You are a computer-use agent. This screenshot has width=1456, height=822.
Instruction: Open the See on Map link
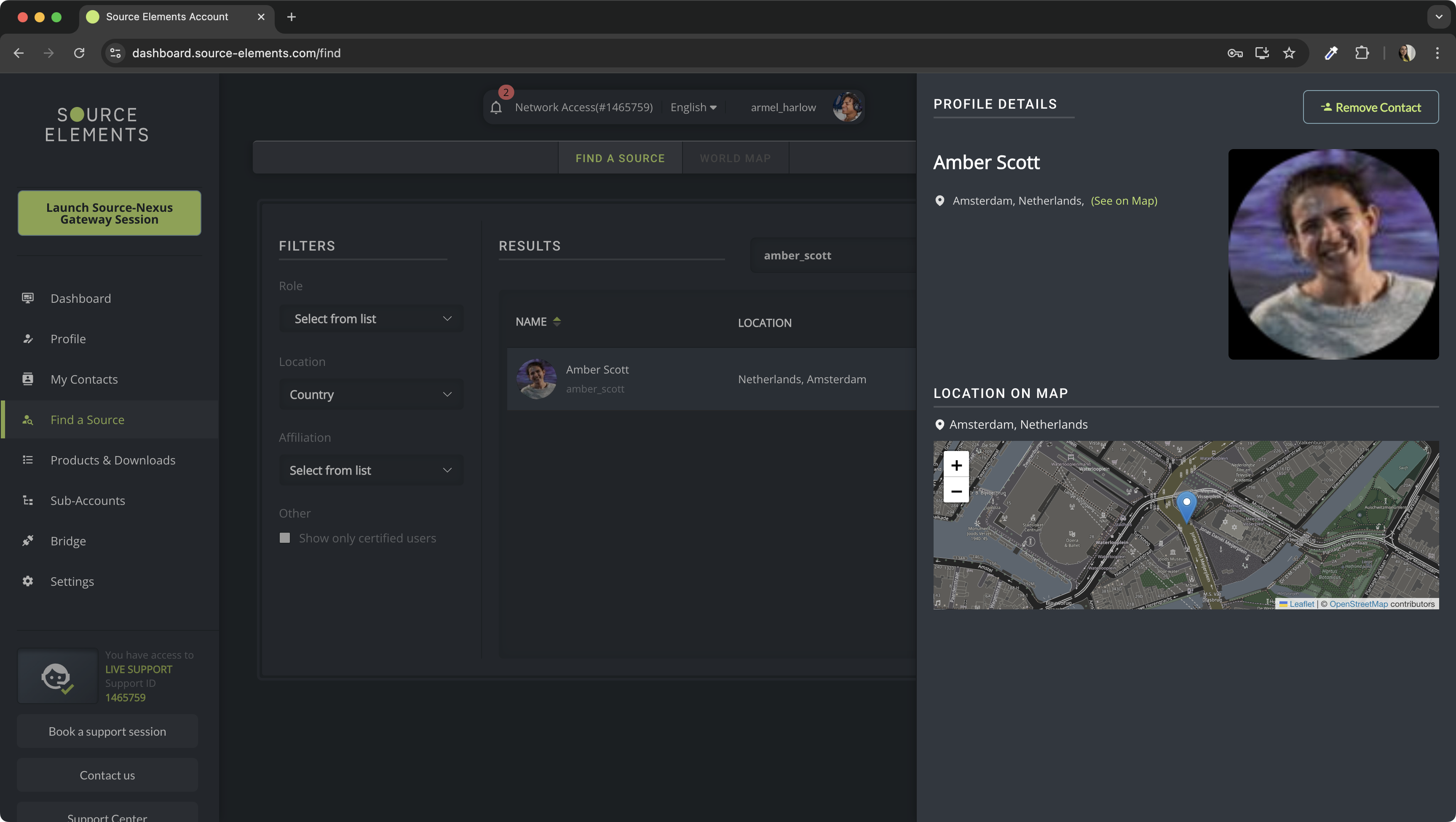1124,200
